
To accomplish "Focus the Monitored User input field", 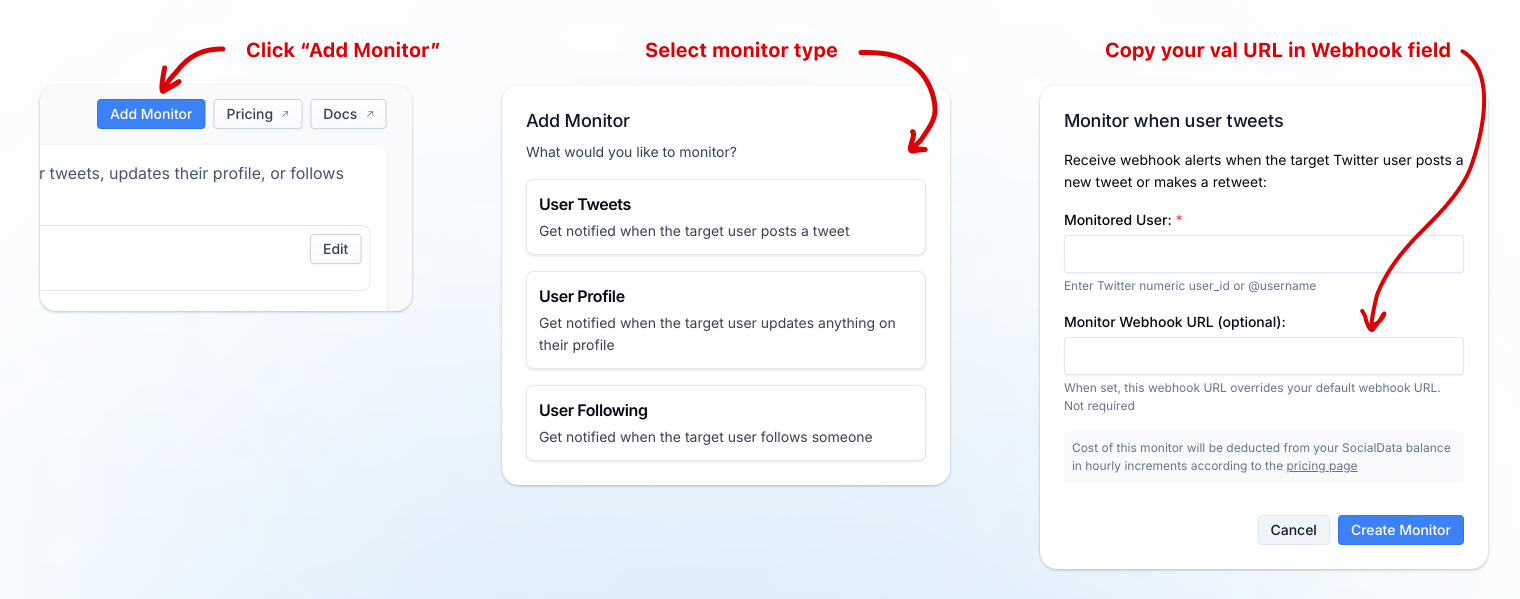I will (x=1263, y=254).
